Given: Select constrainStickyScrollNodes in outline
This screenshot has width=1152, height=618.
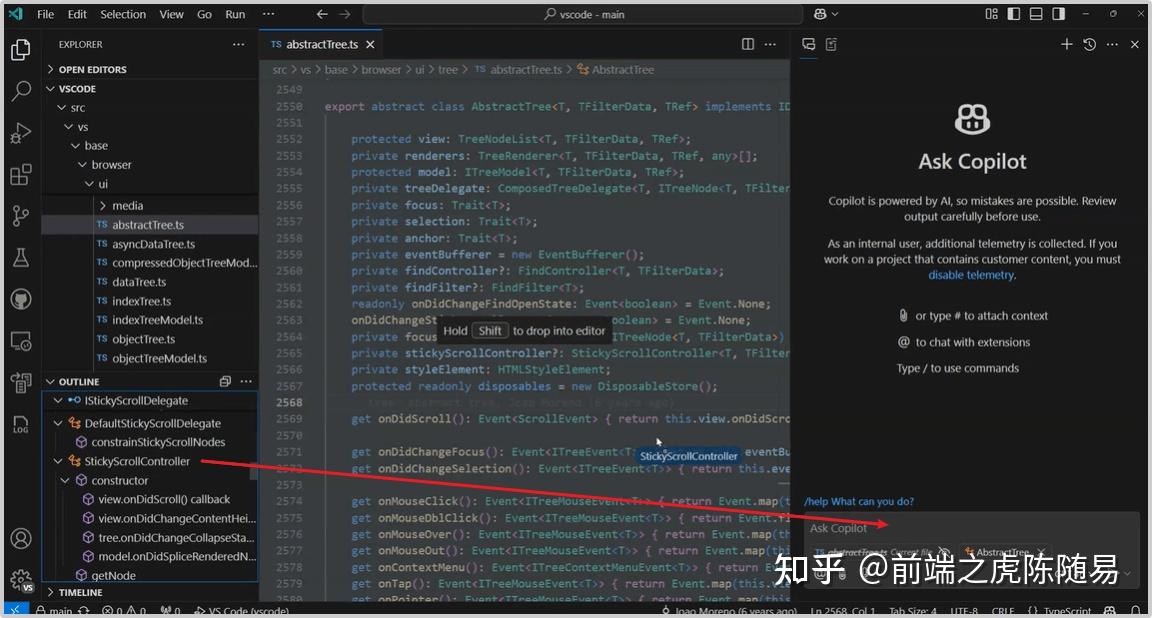Looking at the screenshot, I should tap(158, 442).
